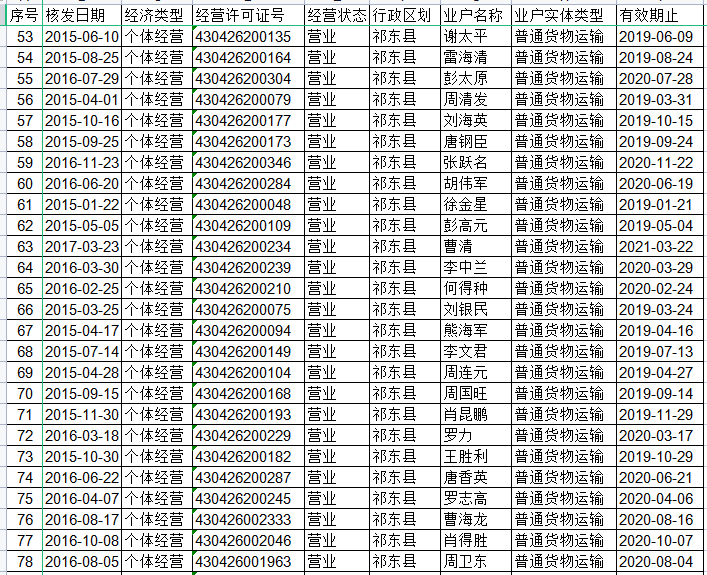Select the 核发日期 header cell

[81, 15]
